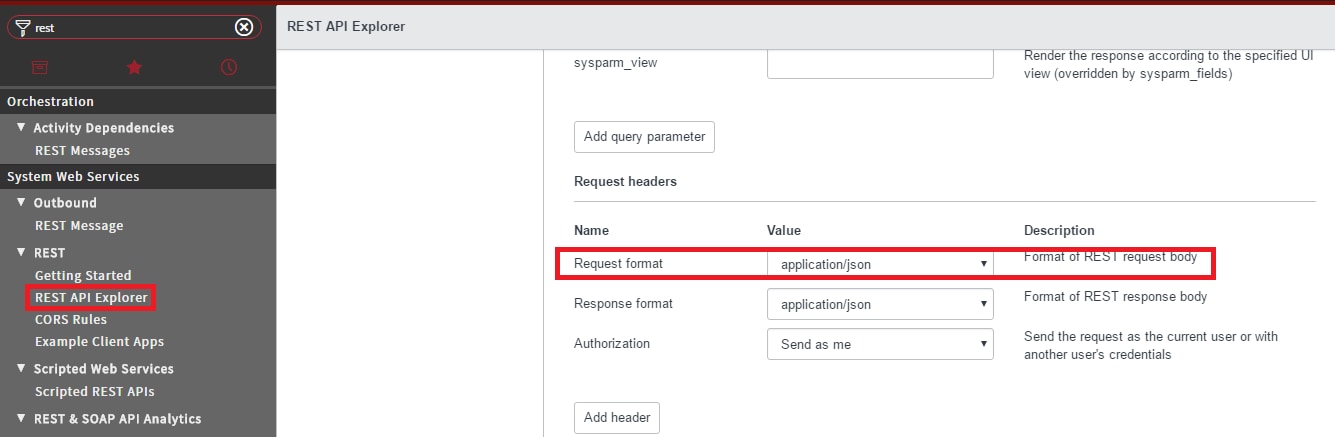This screenshot has width=1335, height=437.
Task: Open the Request format dropdown
Action: pyautogui.click(x=879, y=264)
